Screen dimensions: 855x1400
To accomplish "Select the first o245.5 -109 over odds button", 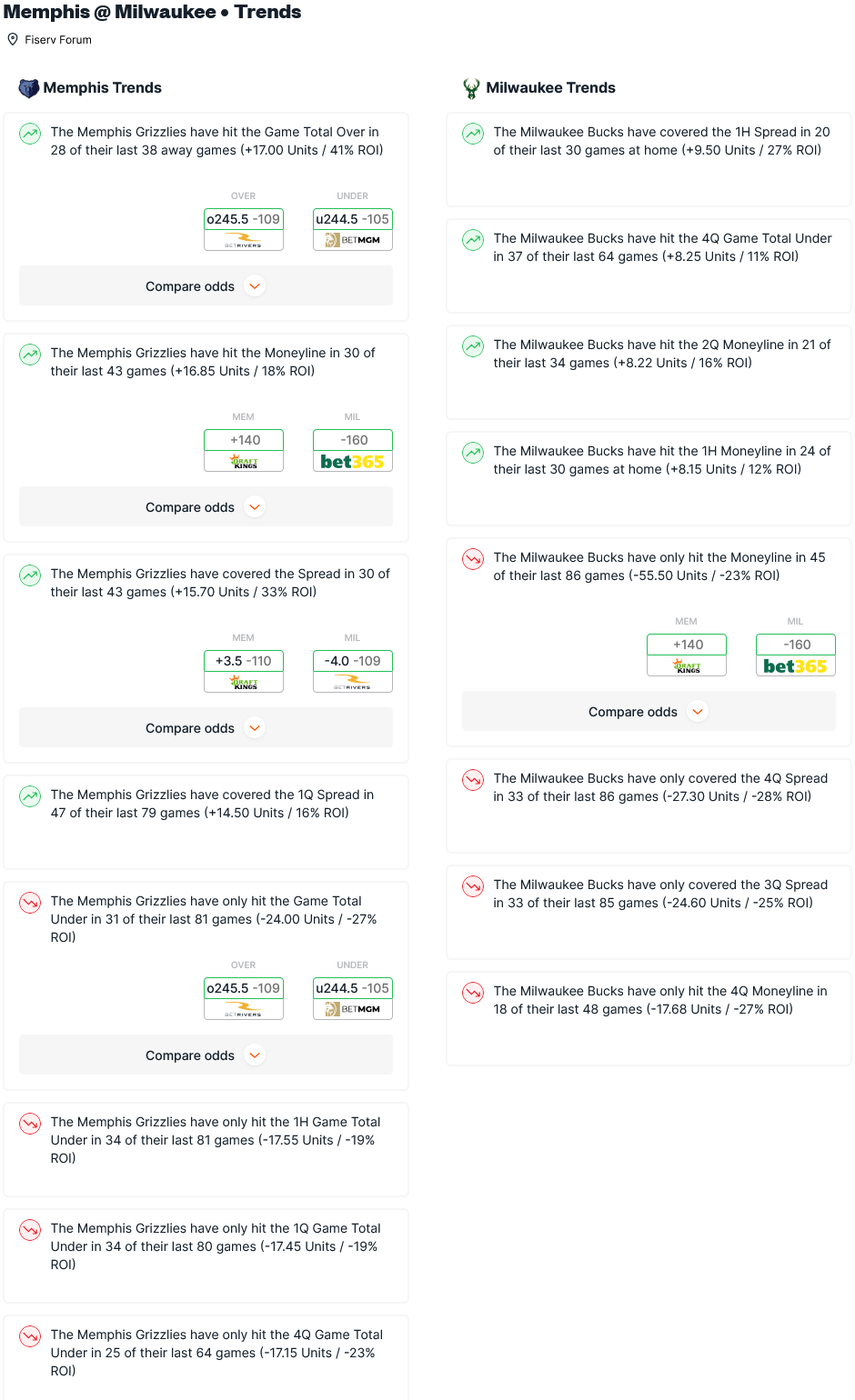I will 244,219.
